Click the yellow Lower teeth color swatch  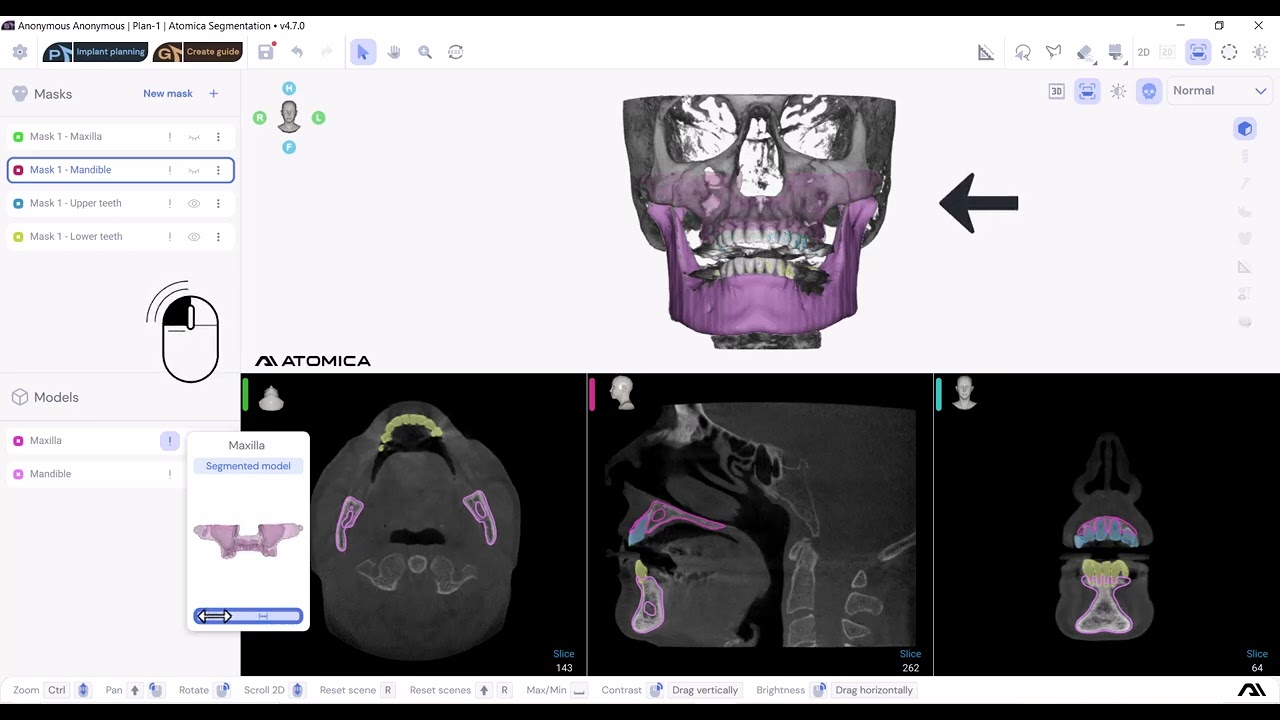[x=18, y=237]
